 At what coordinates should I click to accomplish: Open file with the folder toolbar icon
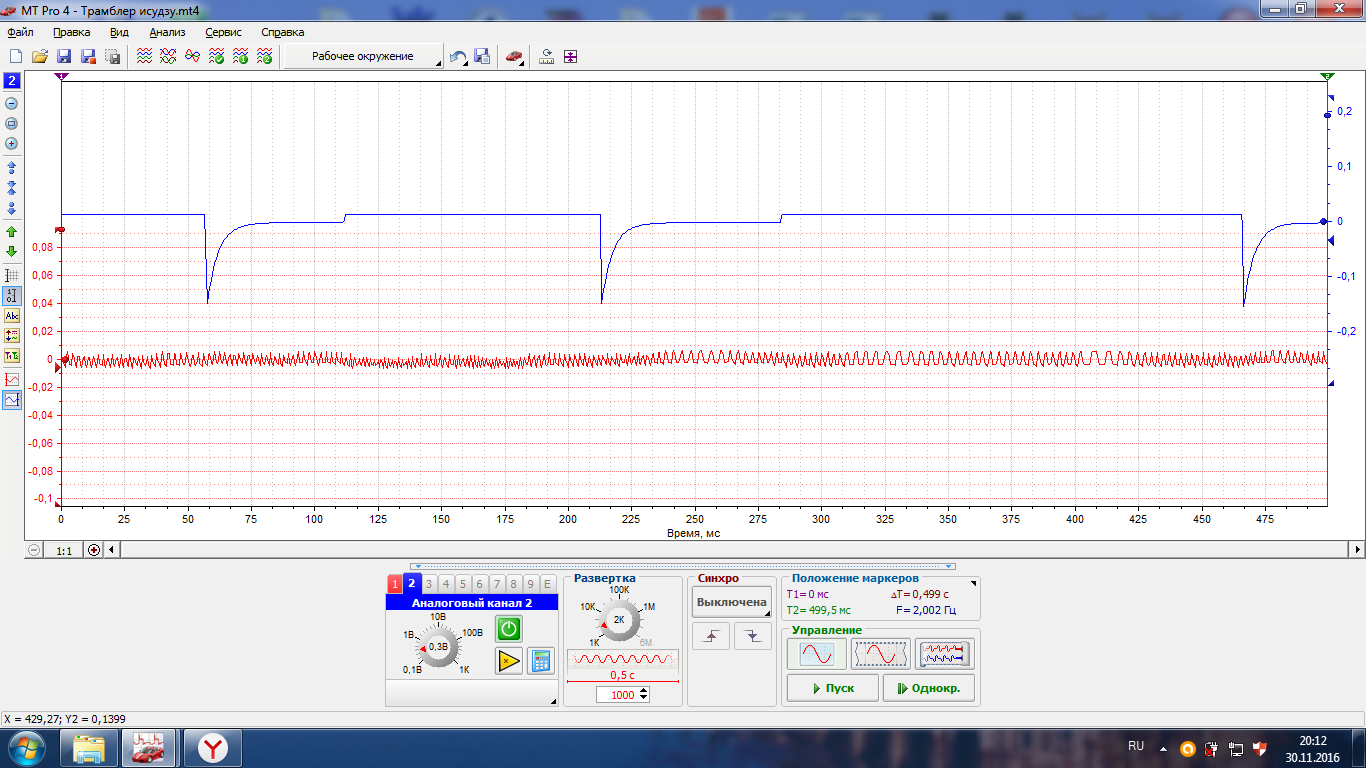coord(40,57)
